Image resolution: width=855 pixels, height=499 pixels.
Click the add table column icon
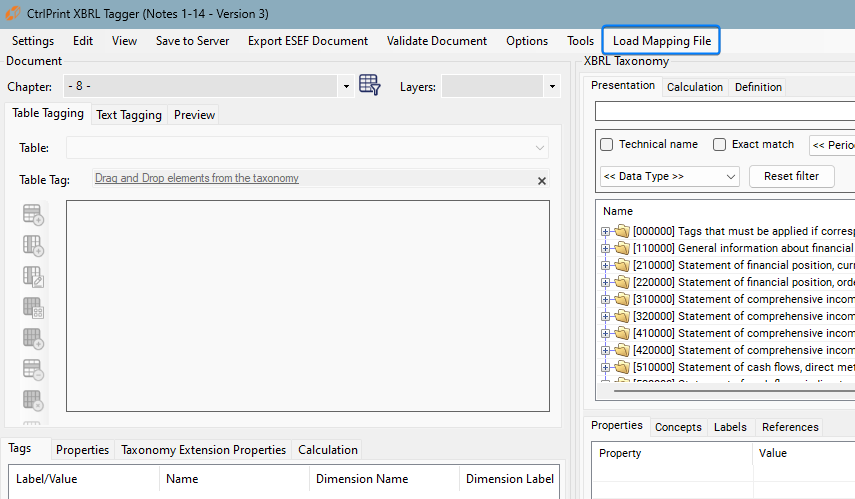[x=33, y=245]
